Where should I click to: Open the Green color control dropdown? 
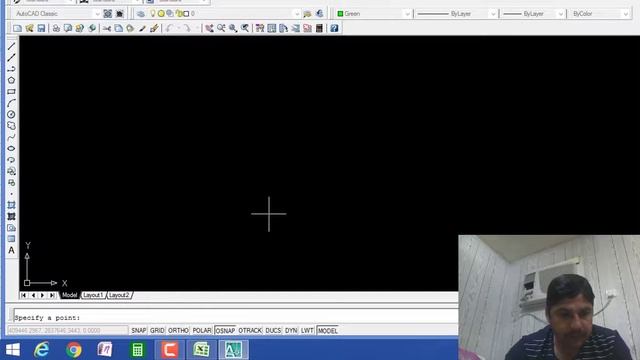pos(407,14)
